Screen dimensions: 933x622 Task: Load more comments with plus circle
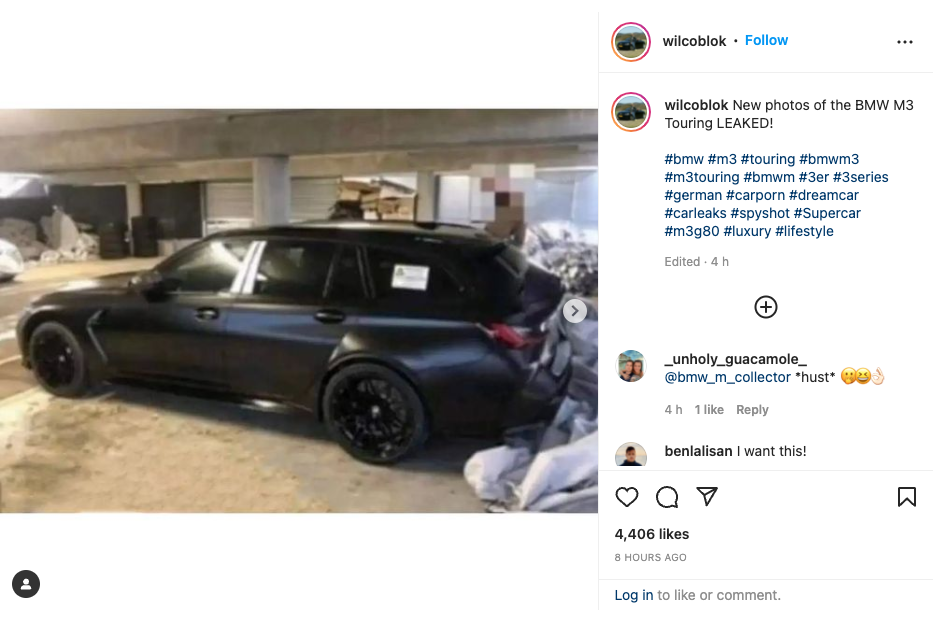(765, 307)
